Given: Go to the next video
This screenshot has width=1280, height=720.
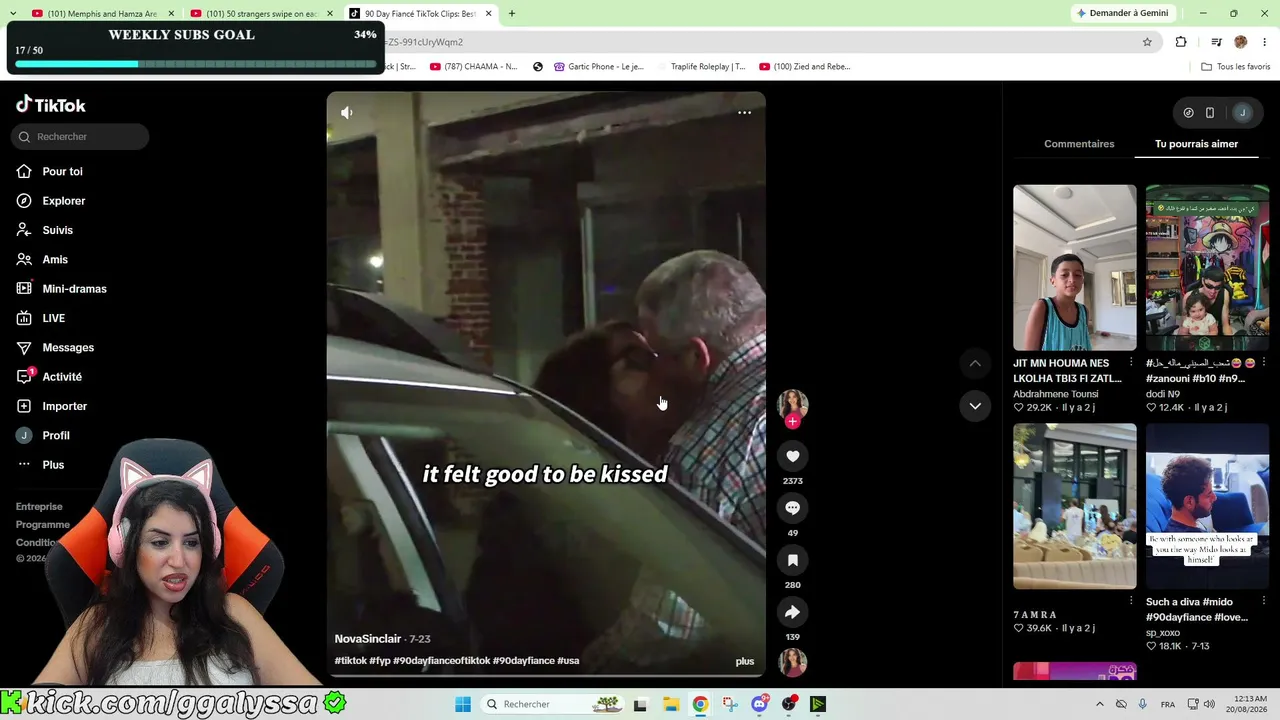Looking at the screenshot, I should (975, 405).
